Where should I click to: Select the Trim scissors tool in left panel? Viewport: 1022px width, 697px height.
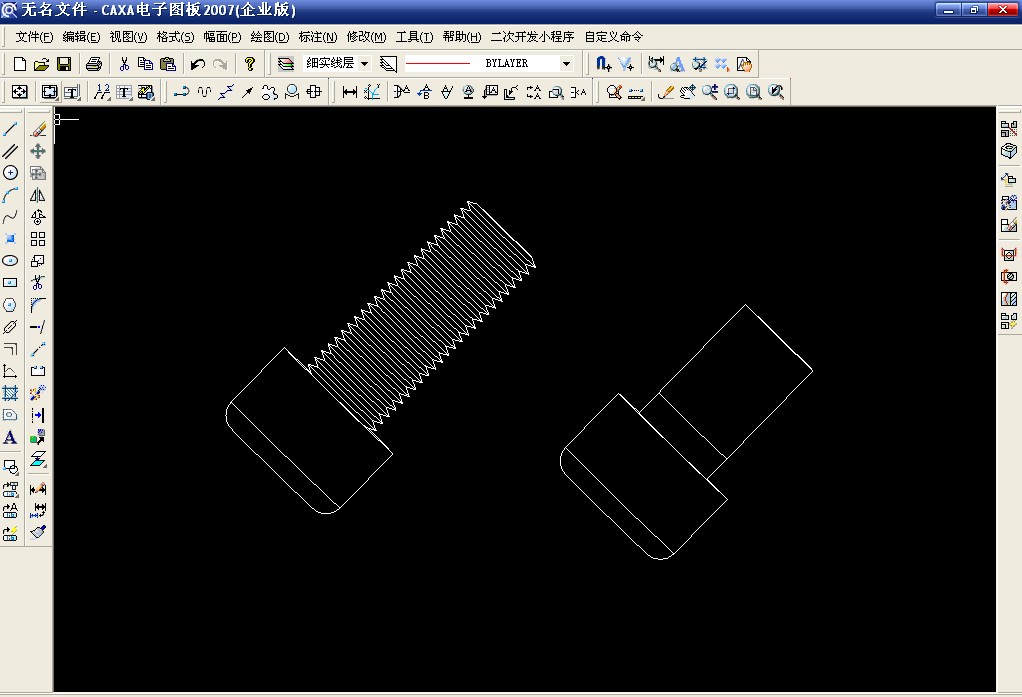[38, 283]
